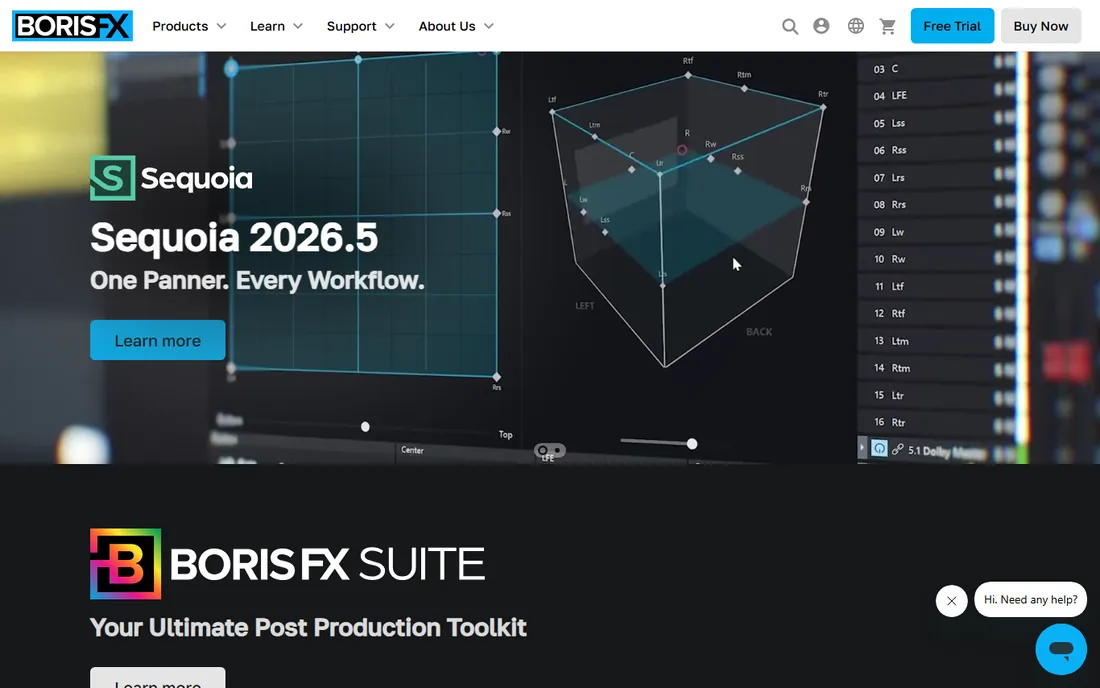
Task: Expand the About Us menu
Action: 456,26
